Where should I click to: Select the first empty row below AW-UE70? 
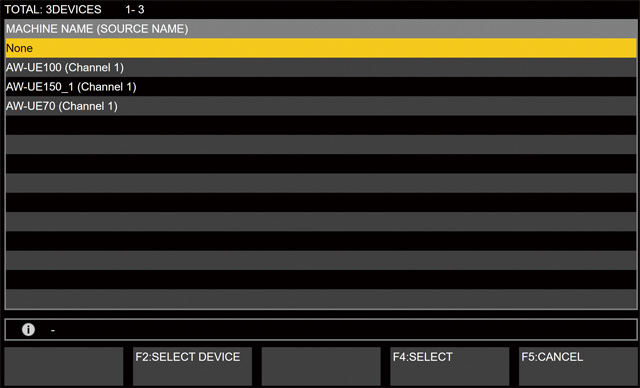pos(321,125)
